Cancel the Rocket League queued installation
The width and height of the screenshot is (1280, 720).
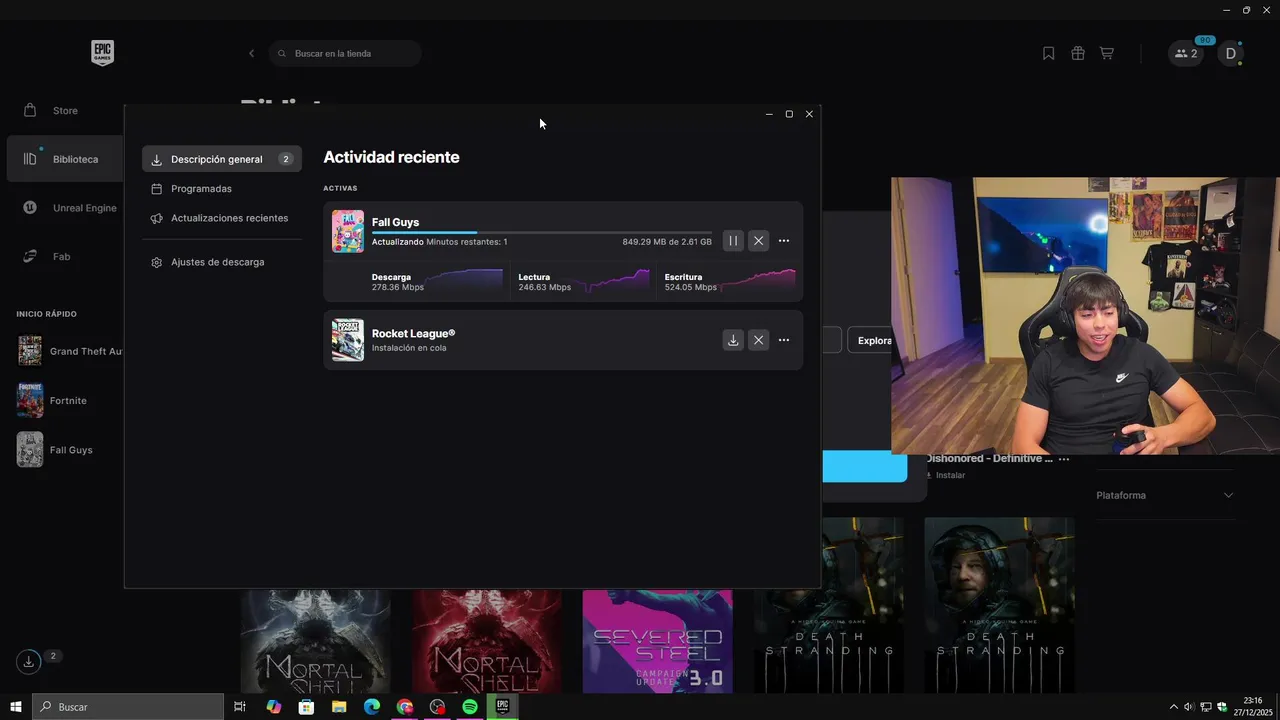point(758,340)
